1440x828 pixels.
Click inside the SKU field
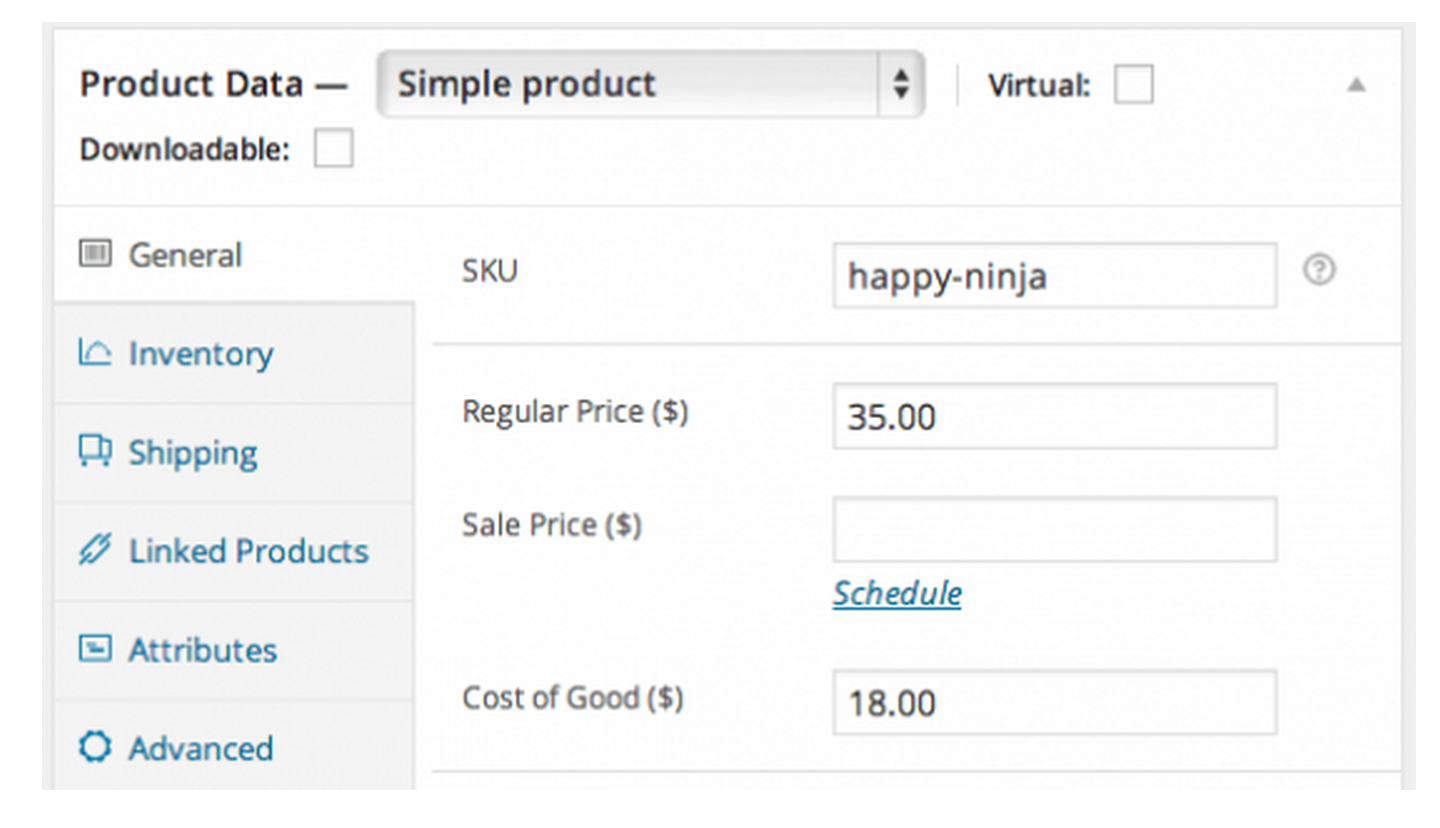click(x=1053, y=275)
